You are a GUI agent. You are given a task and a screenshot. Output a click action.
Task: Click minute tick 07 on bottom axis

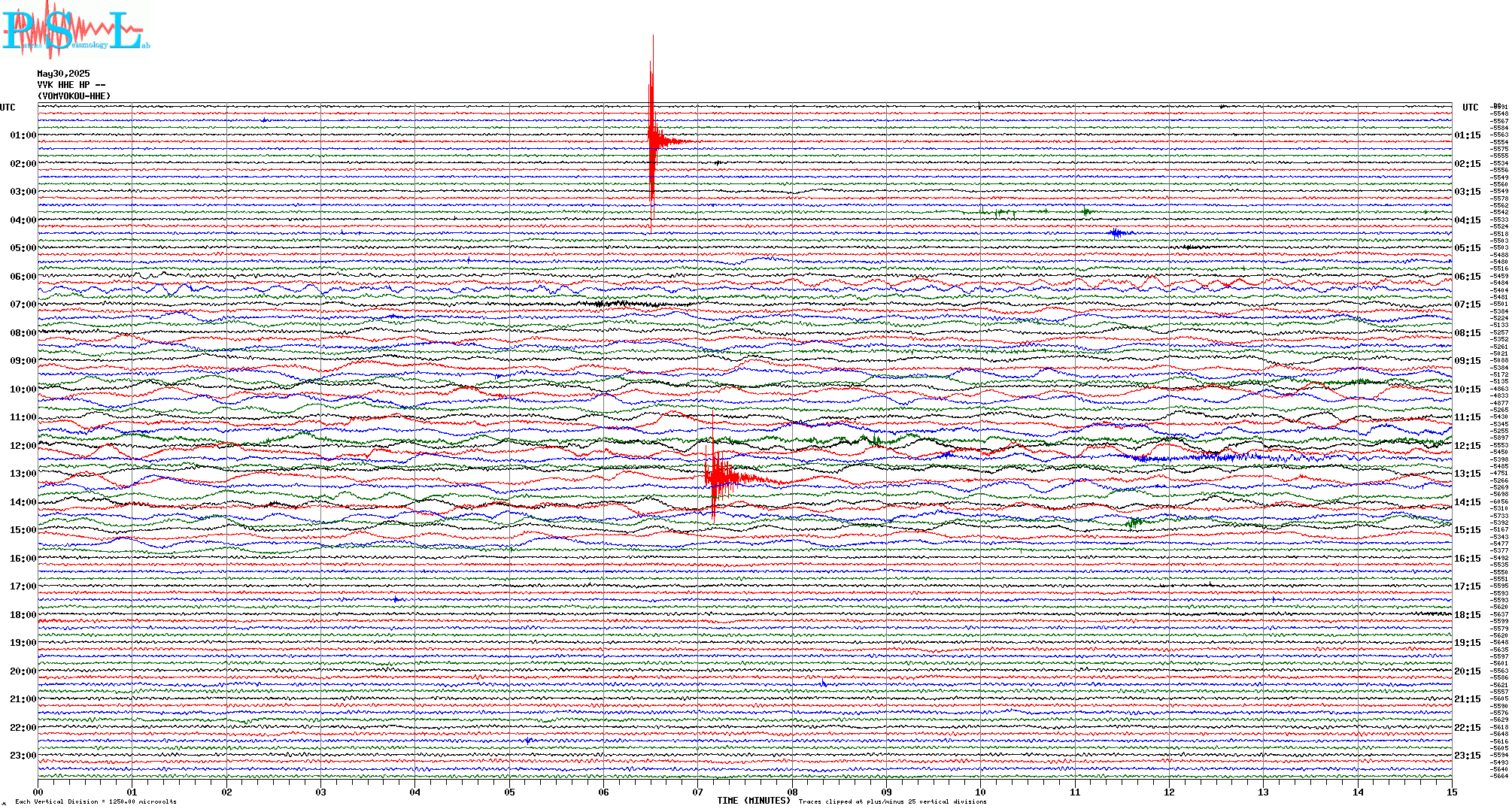(697, 792)
